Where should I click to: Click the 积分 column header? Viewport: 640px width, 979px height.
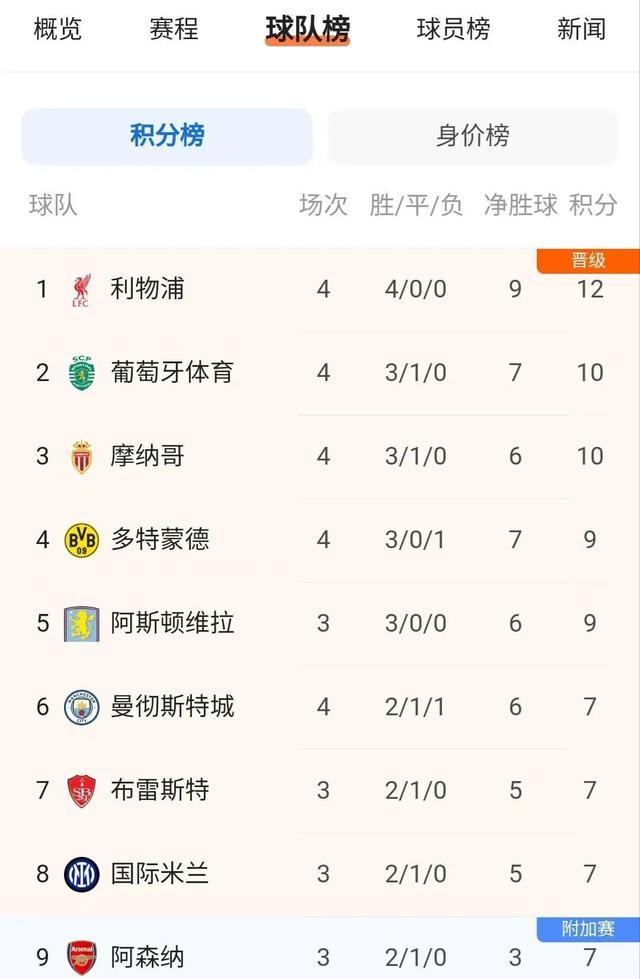[592, 205]
